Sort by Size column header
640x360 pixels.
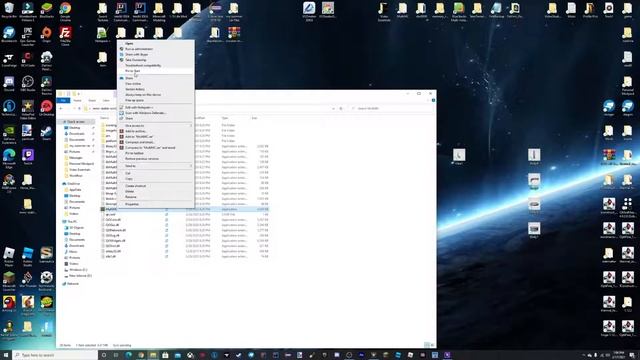tap(254, 118)
